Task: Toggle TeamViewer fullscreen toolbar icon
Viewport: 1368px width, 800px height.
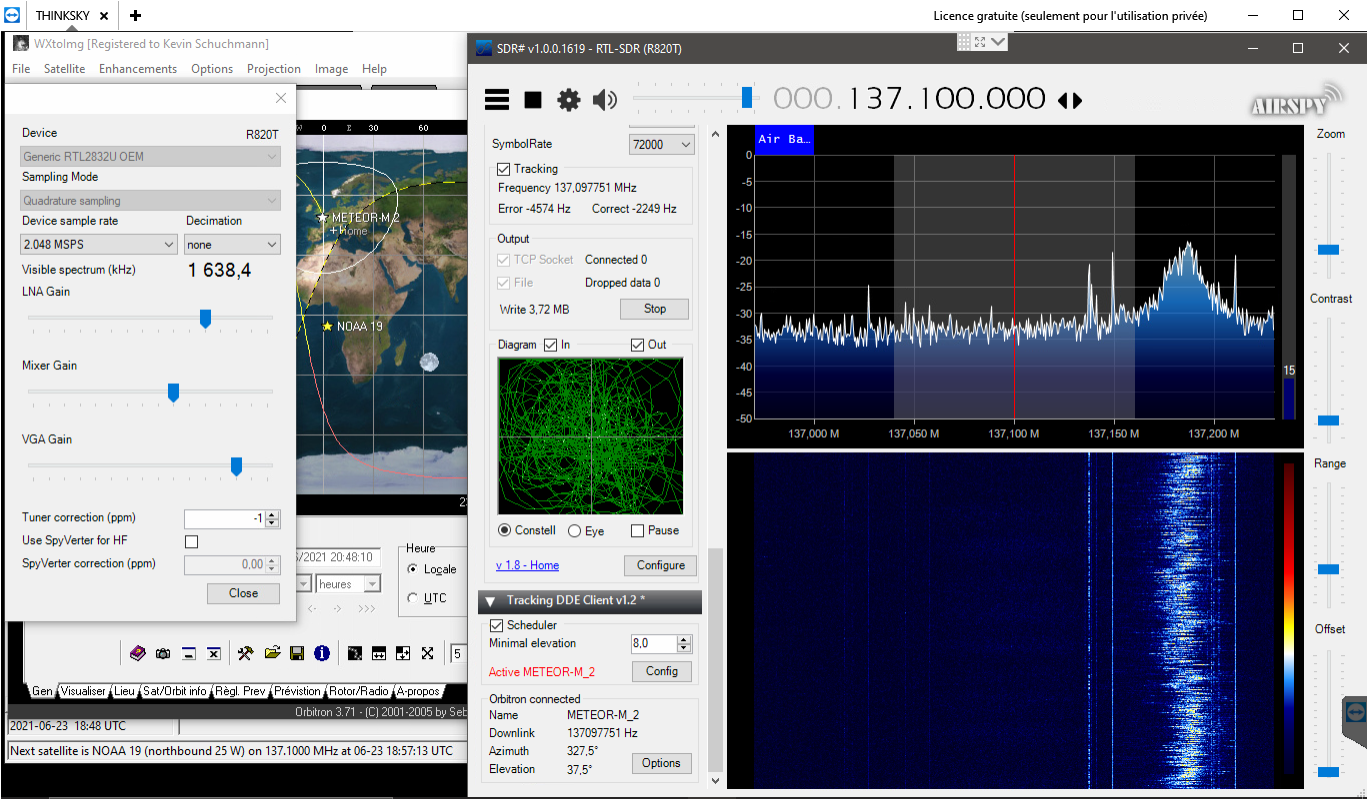Action: (980, 41)
